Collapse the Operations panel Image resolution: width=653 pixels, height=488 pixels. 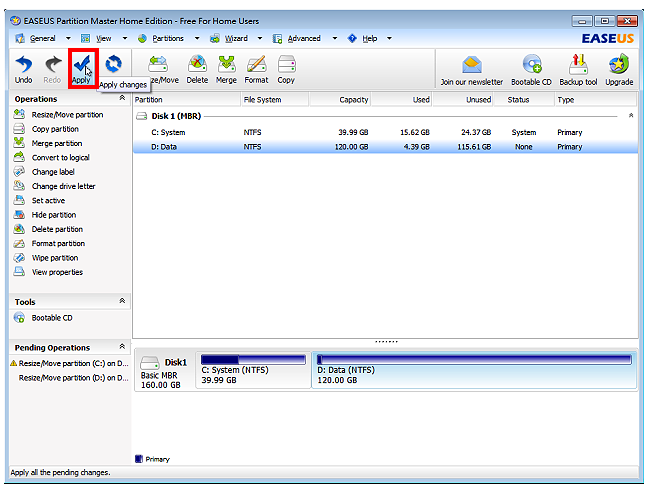(x=122, y=98)
